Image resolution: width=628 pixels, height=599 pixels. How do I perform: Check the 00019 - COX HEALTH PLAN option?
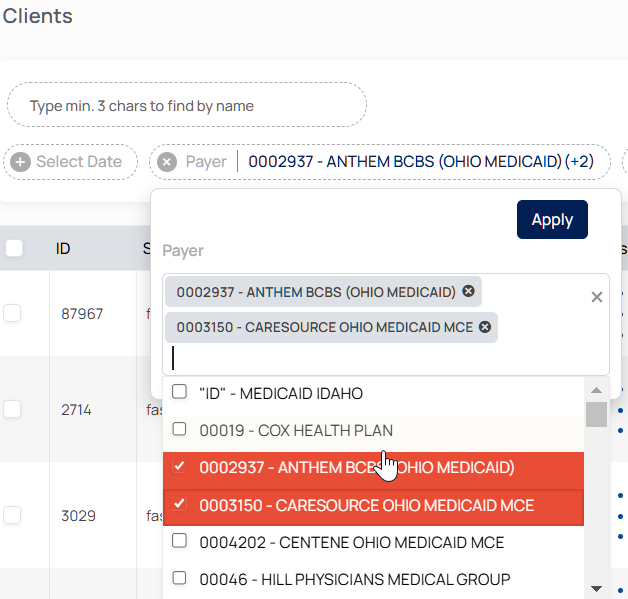180,430
